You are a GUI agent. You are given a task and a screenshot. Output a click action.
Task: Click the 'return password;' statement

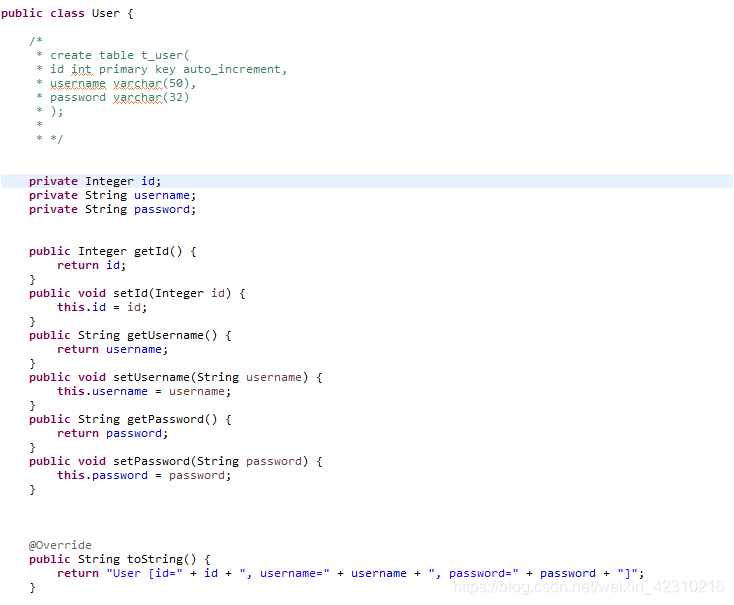[112, 434]
